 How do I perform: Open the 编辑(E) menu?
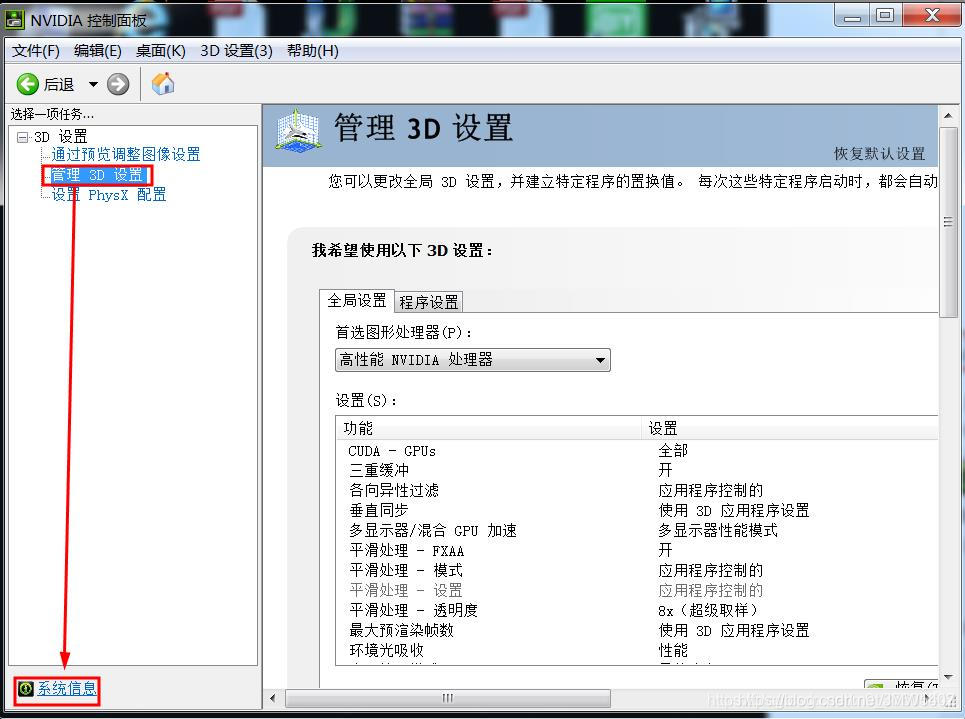[x=97, y=50]
